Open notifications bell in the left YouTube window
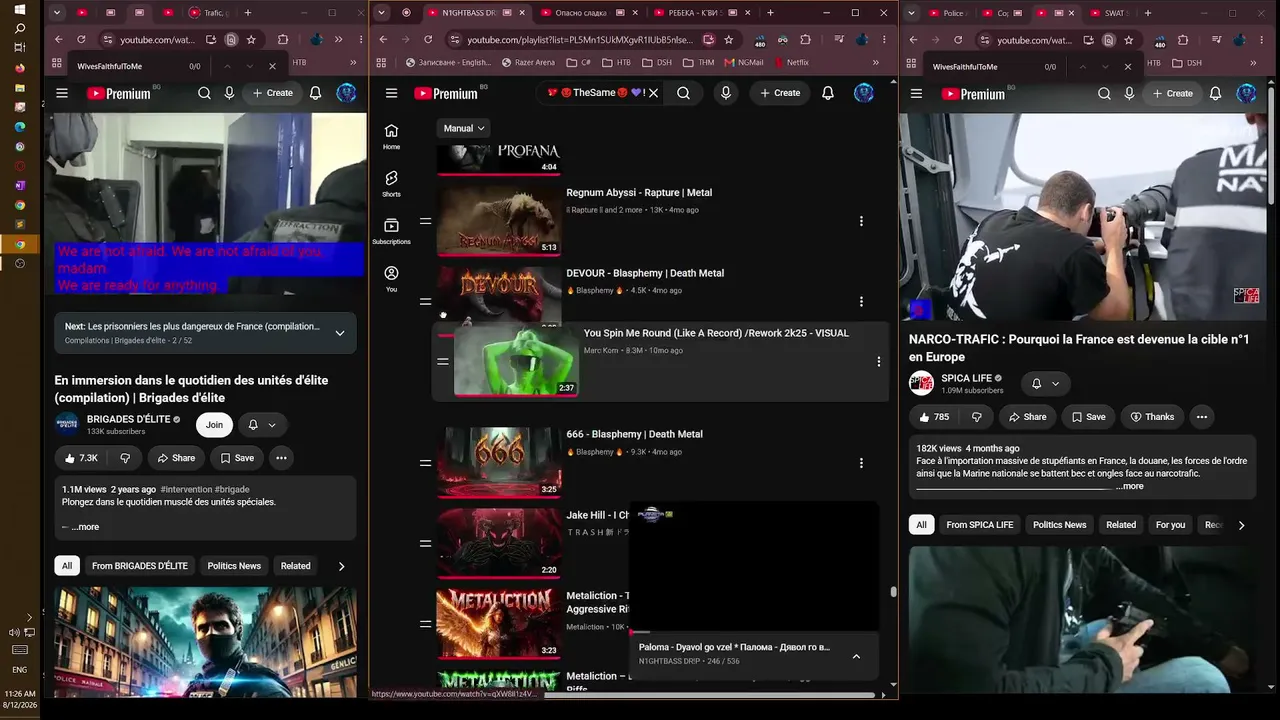Screen dimensions: 1280x720 click(315, 93)
